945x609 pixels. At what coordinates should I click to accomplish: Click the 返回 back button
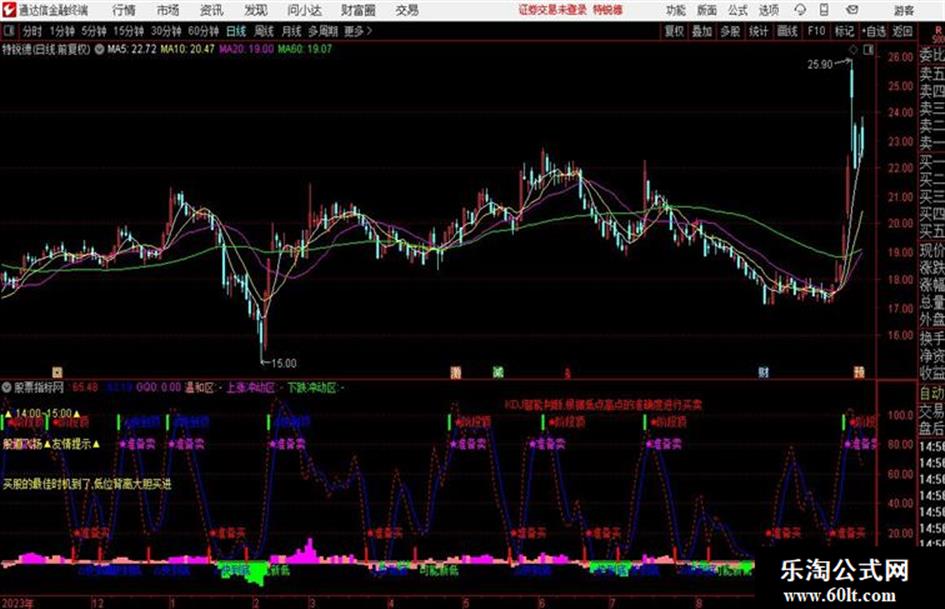coord(902,31)
